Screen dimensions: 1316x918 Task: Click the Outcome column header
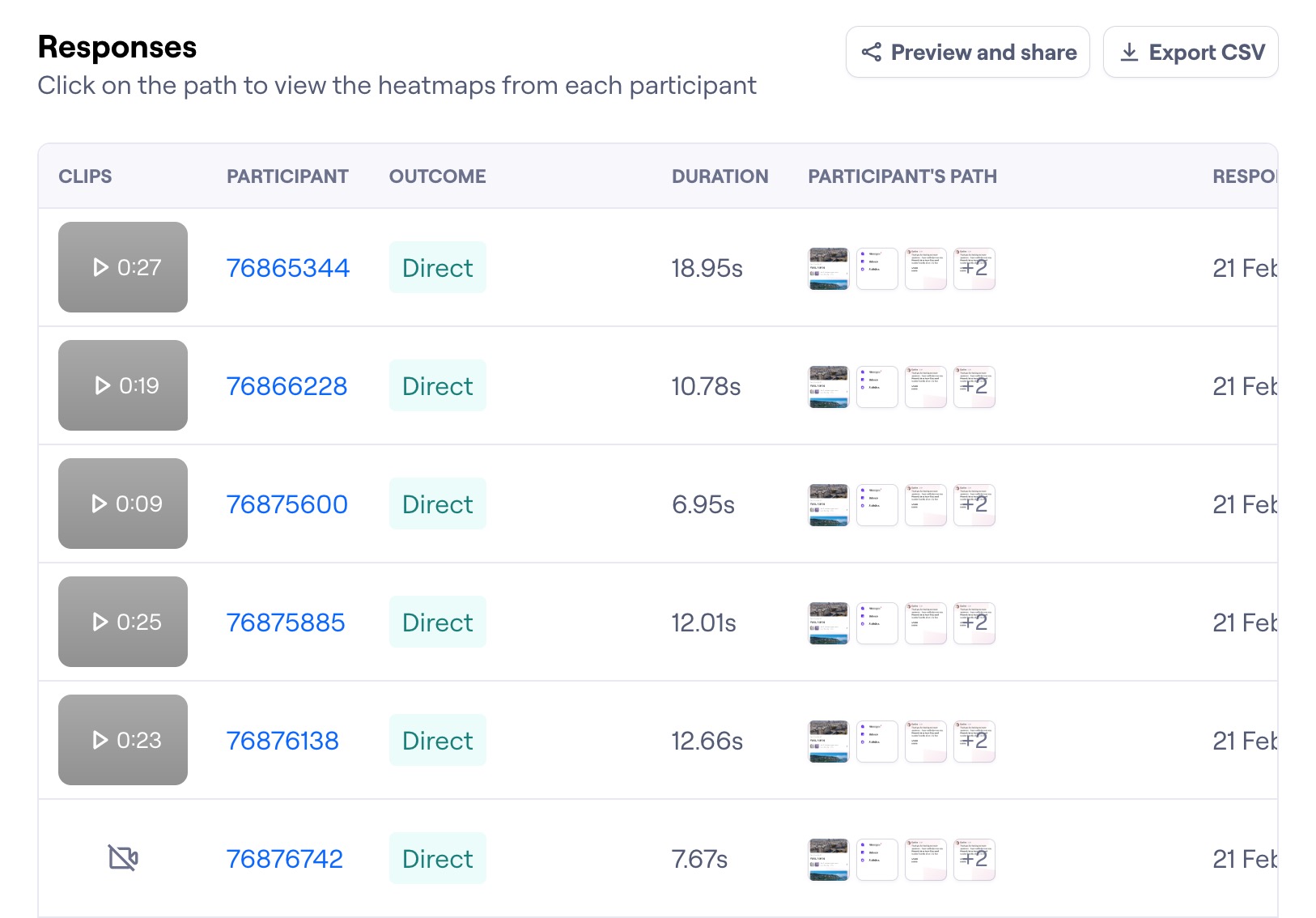click(x=437, y=176)
